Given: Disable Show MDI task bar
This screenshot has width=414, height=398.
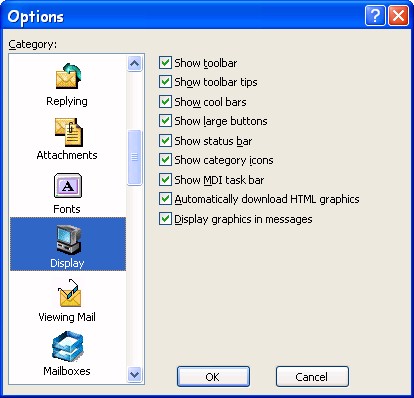Looking at the screenshot, I should coord(165,180).
